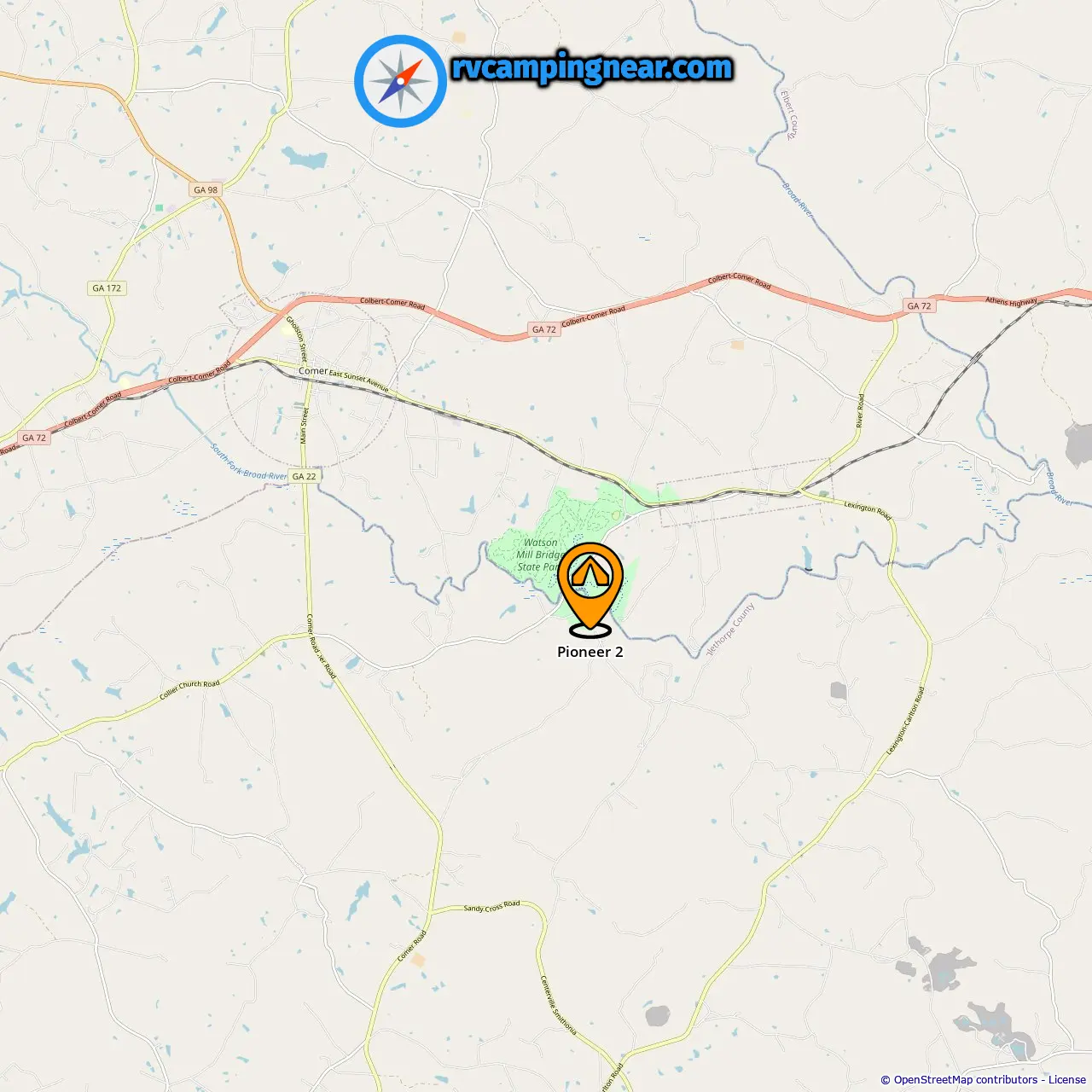Select the Comer town label
Viewport: 1092px width, 1092px height.
coord(312,371)
